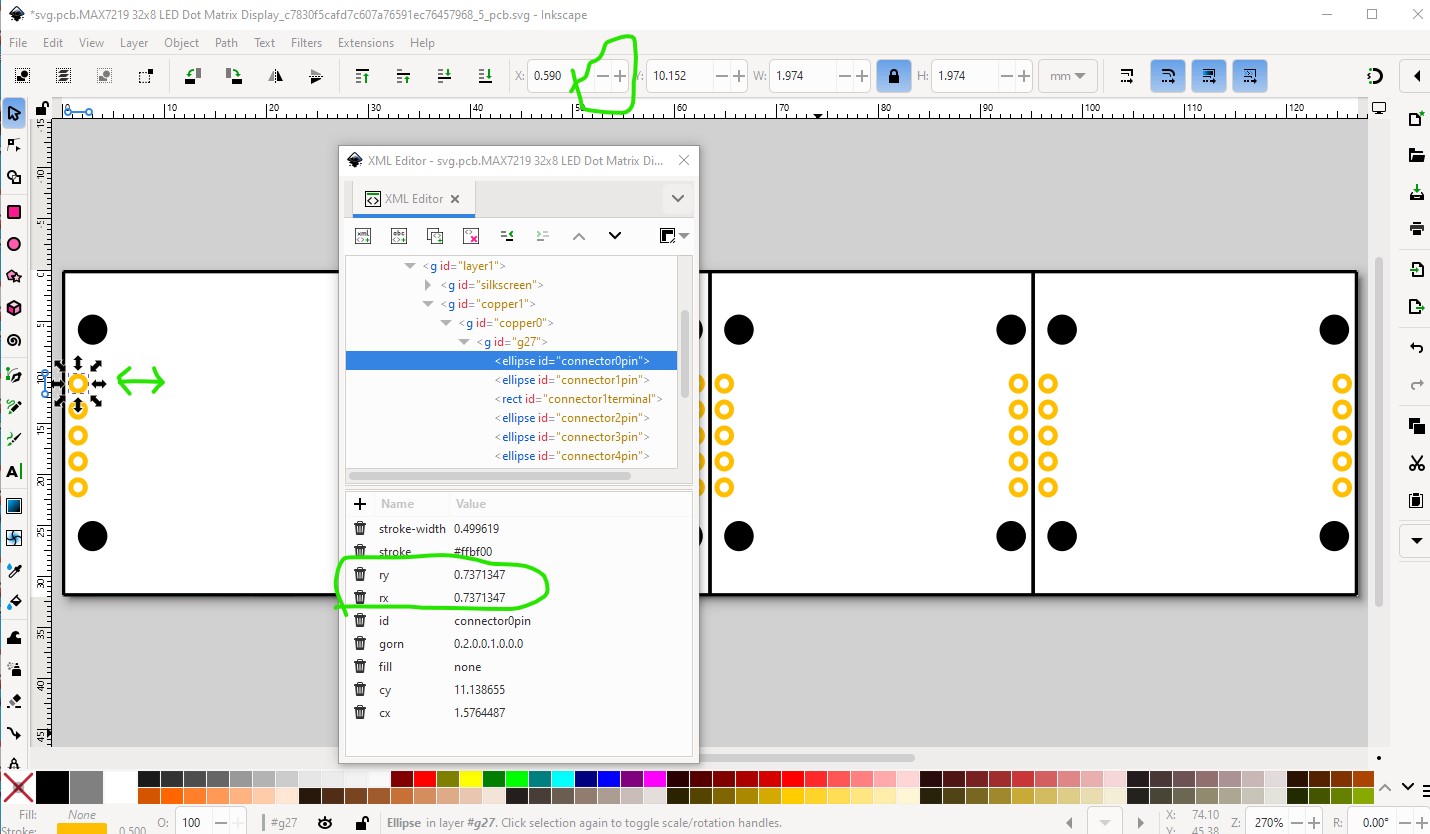Click the duplicate node icon in XML Editor
1430x834 pixels.
pos(435,236)
